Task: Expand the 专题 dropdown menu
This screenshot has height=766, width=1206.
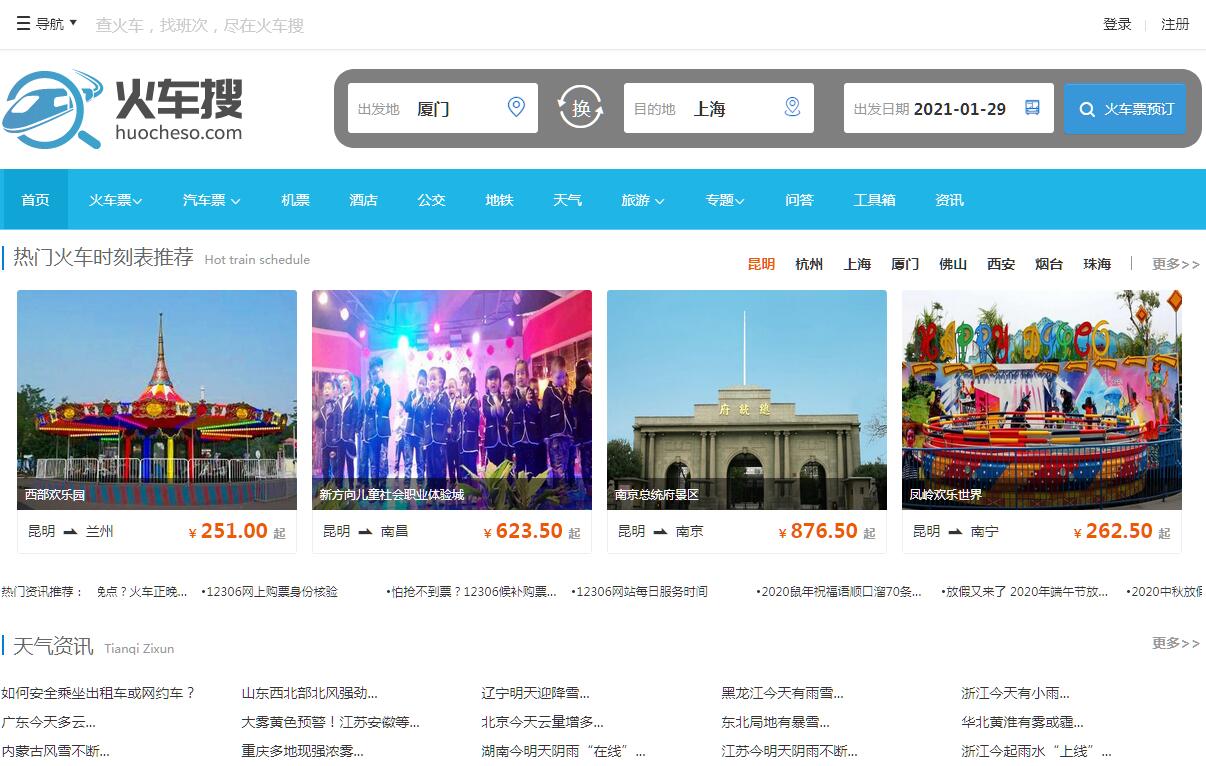Action: pos(725,200)
